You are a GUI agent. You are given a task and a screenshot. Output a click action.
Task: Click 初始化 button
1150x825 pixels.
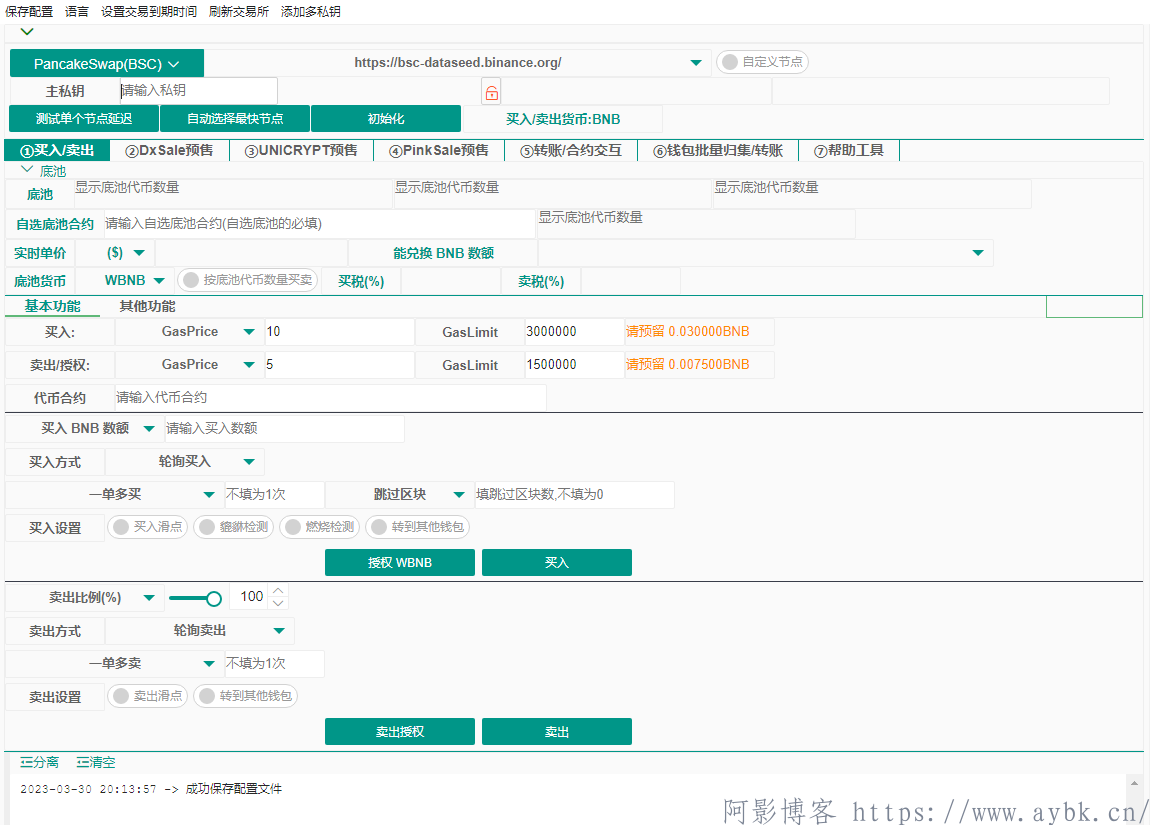click(x=386, y=118)
